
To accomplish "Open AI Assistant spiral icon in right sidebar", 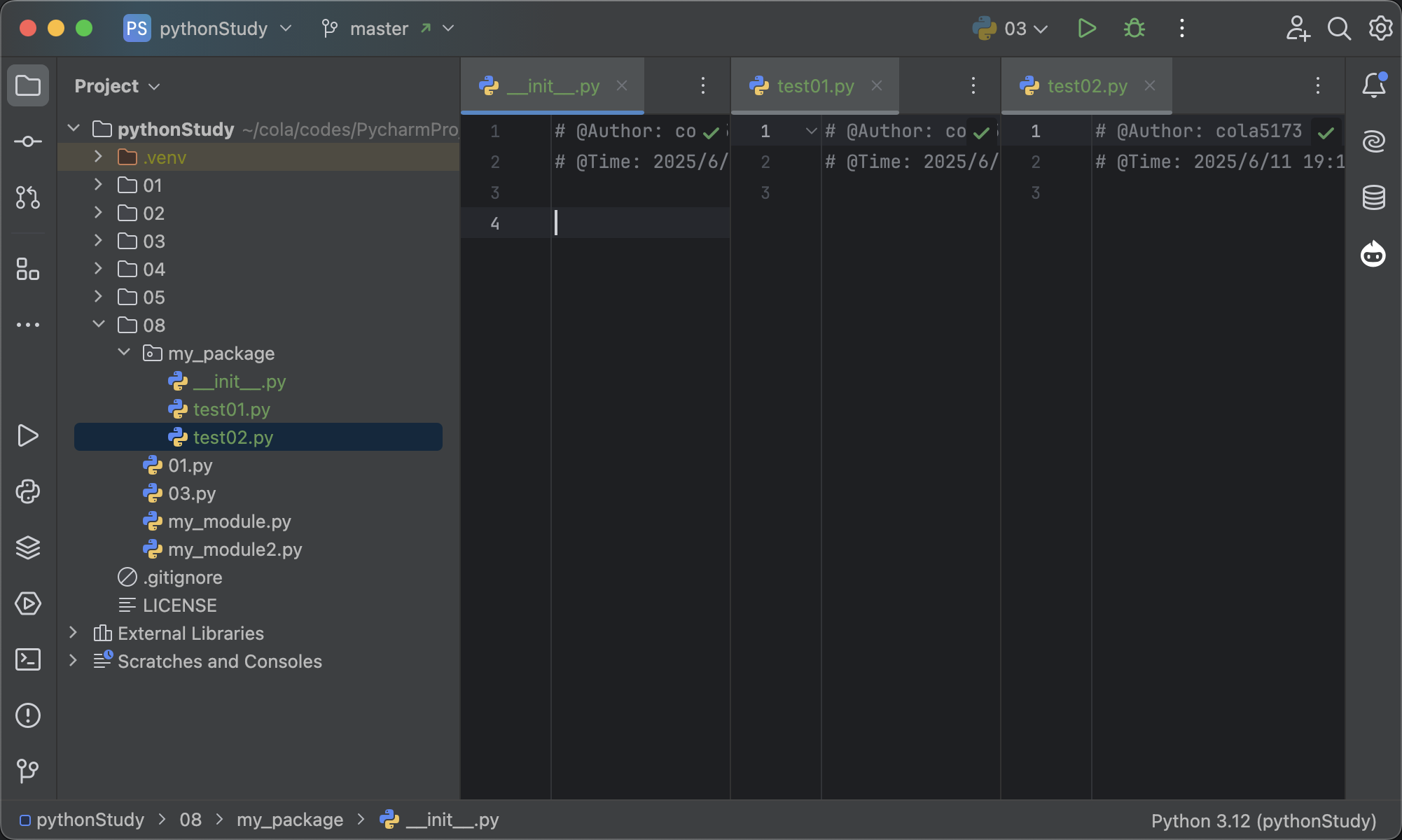I will [1374, 141].
